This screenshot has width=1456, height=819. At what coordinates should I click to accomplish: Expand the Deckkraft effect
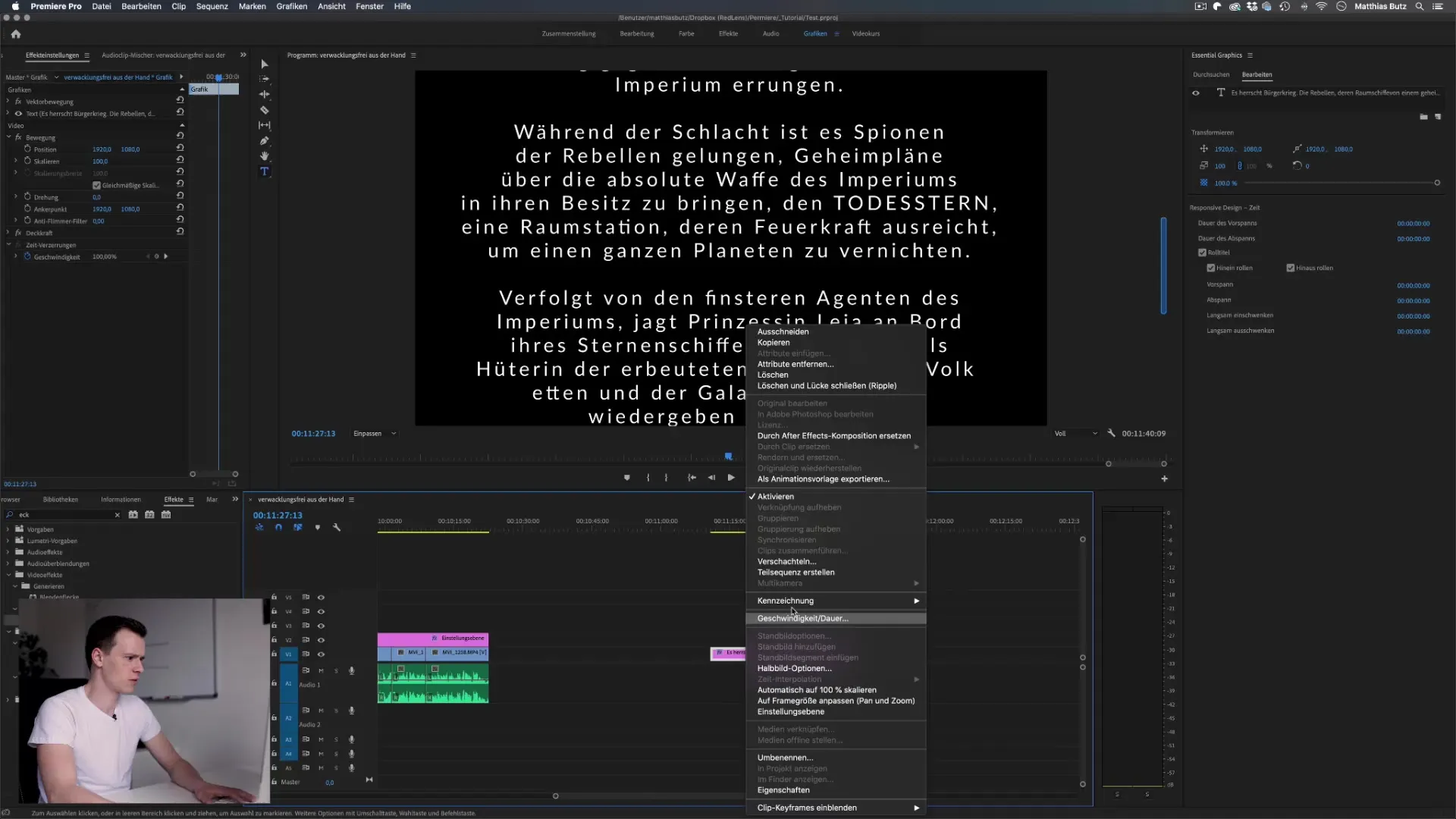[8, 233]
